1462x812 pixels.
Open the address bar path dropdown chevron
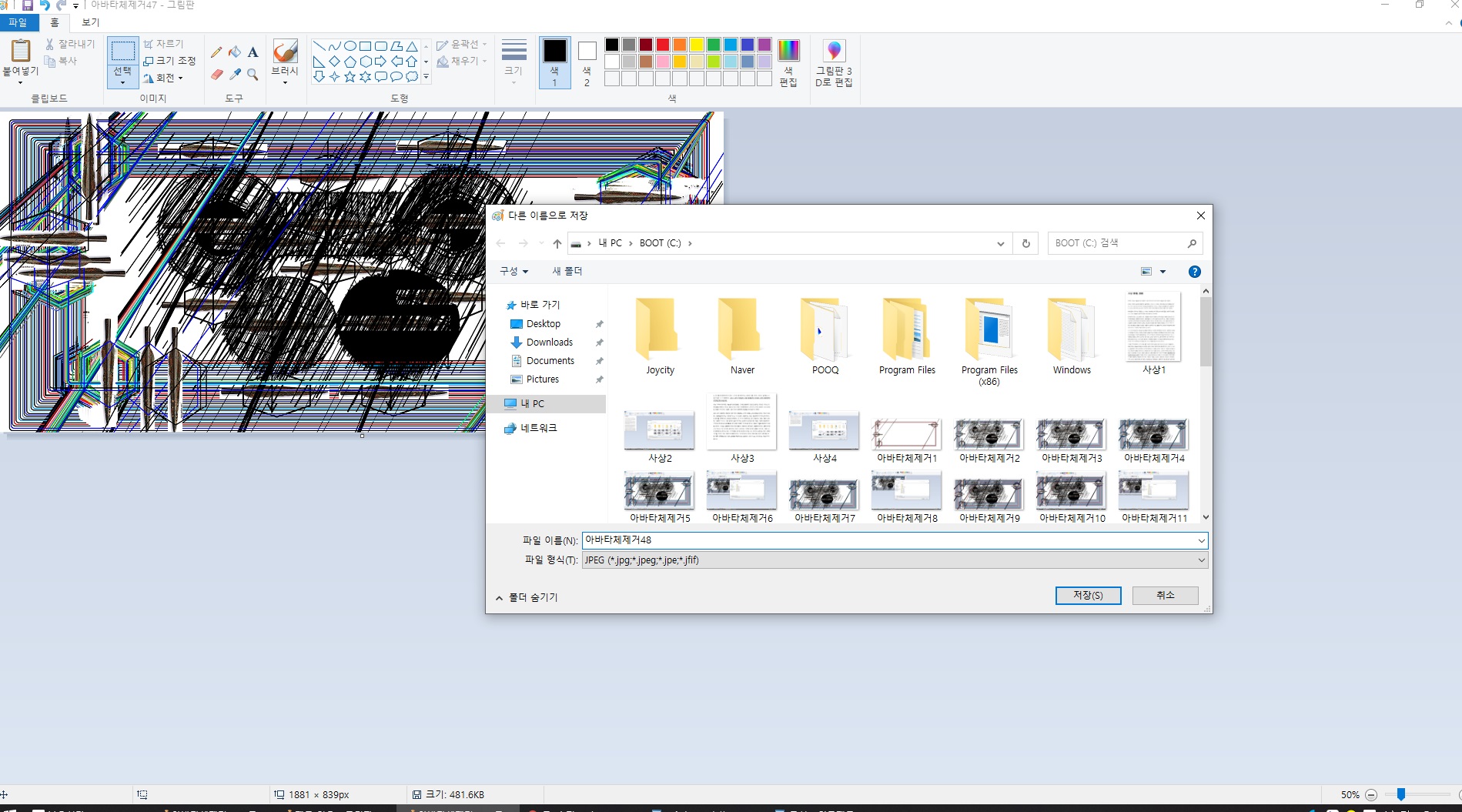[1000, 243]
